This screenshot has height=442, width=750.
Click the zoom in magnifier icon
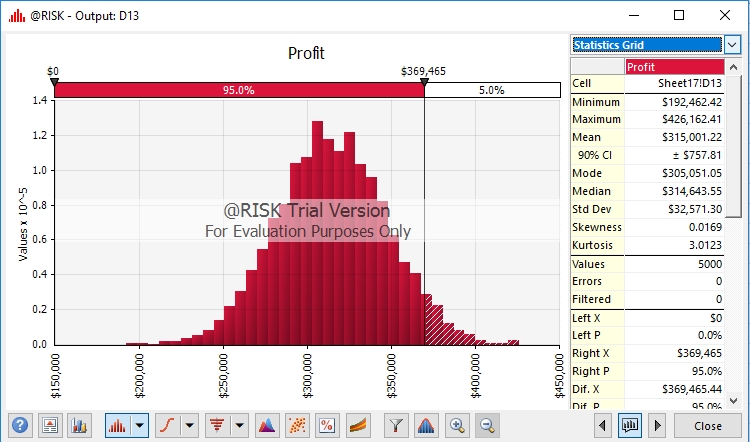pos(458,425)
